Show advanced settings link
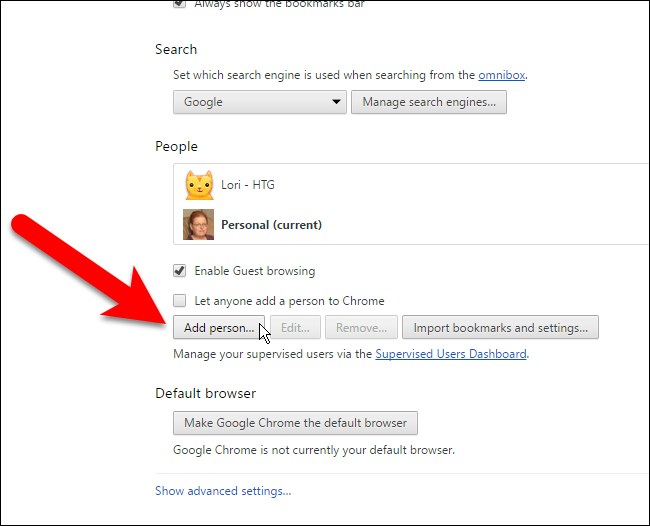 (223, 491)
